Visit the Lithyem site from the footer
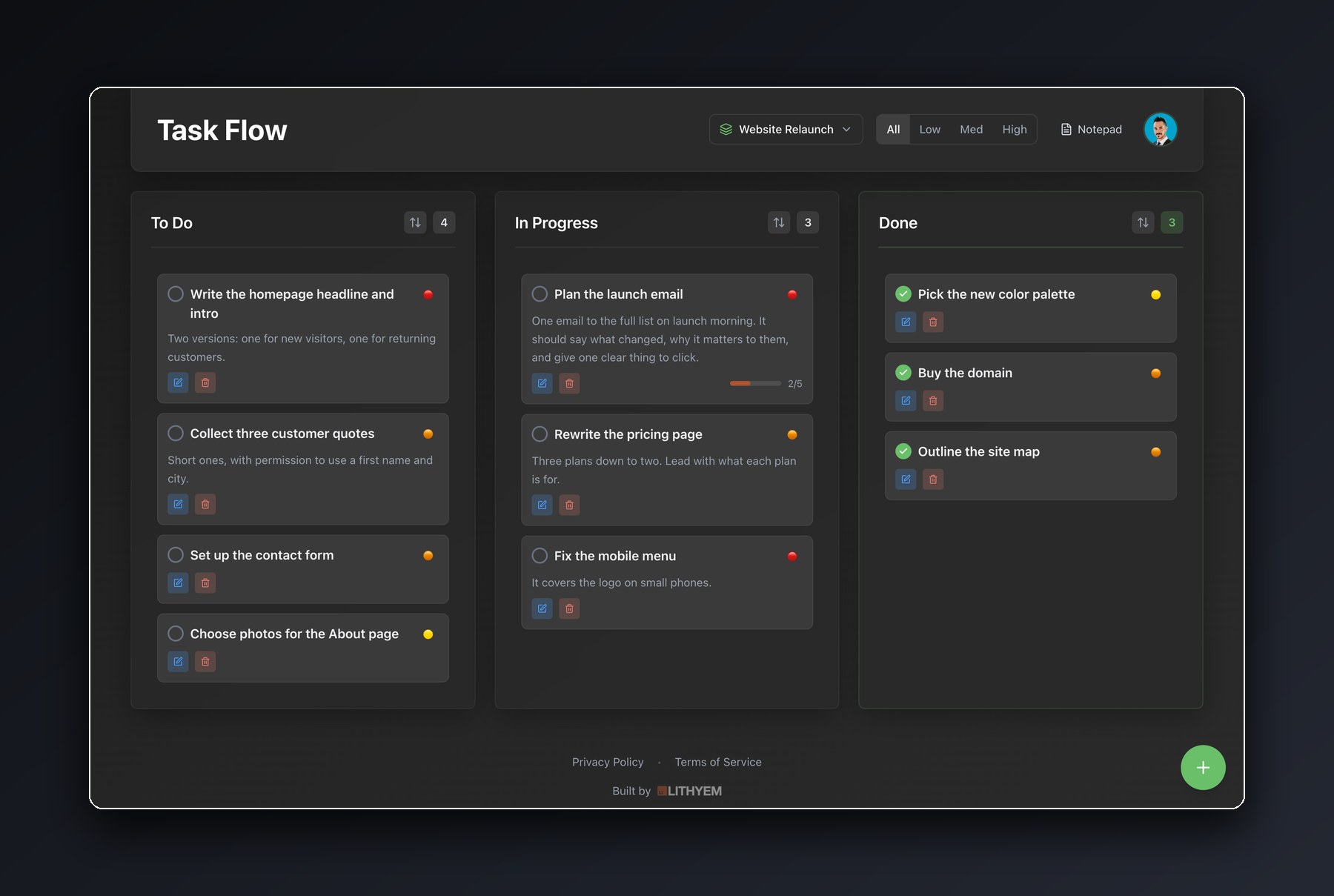 coord(689,791)
